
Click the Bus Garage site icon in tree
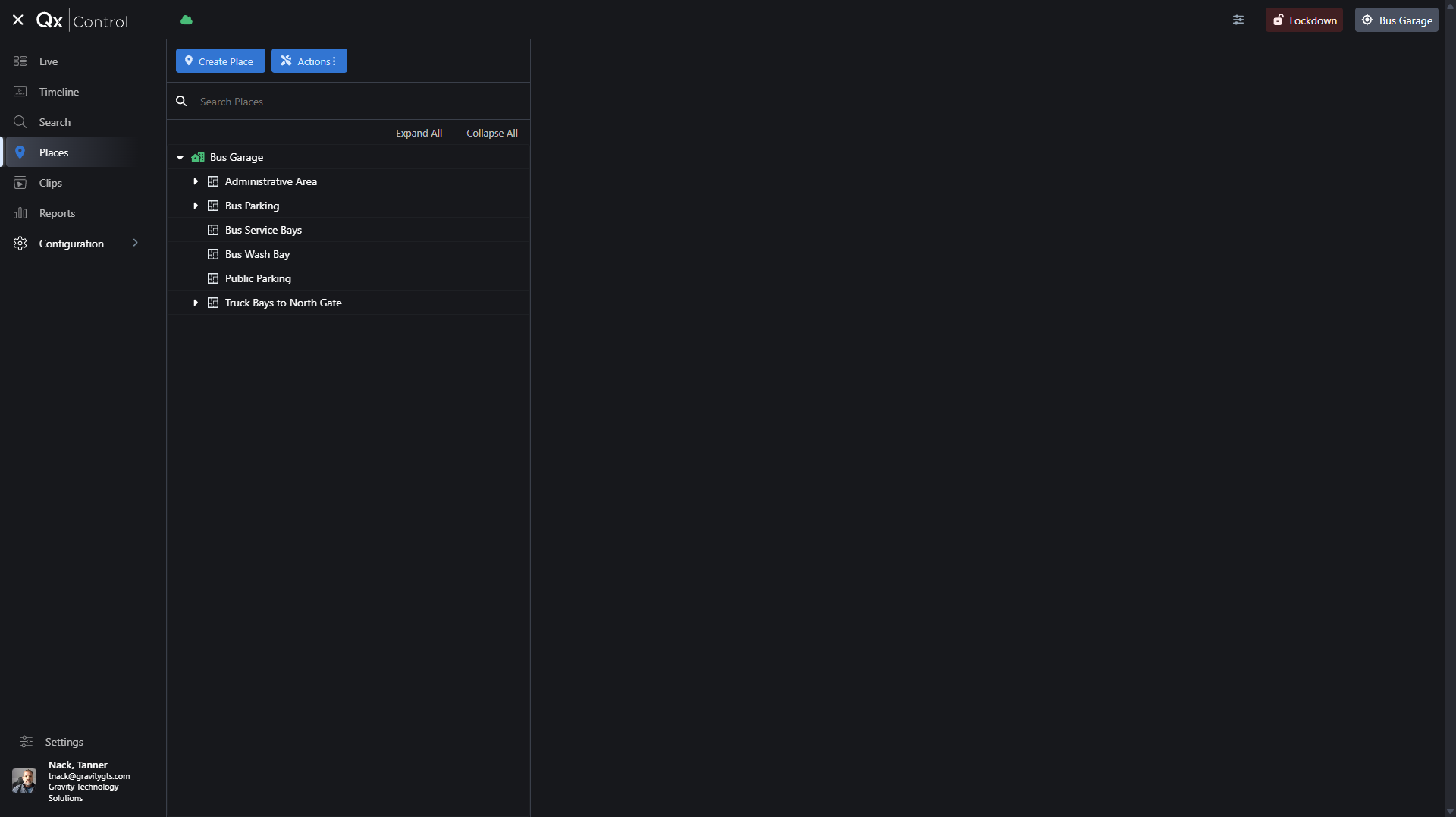pos(198,158)
